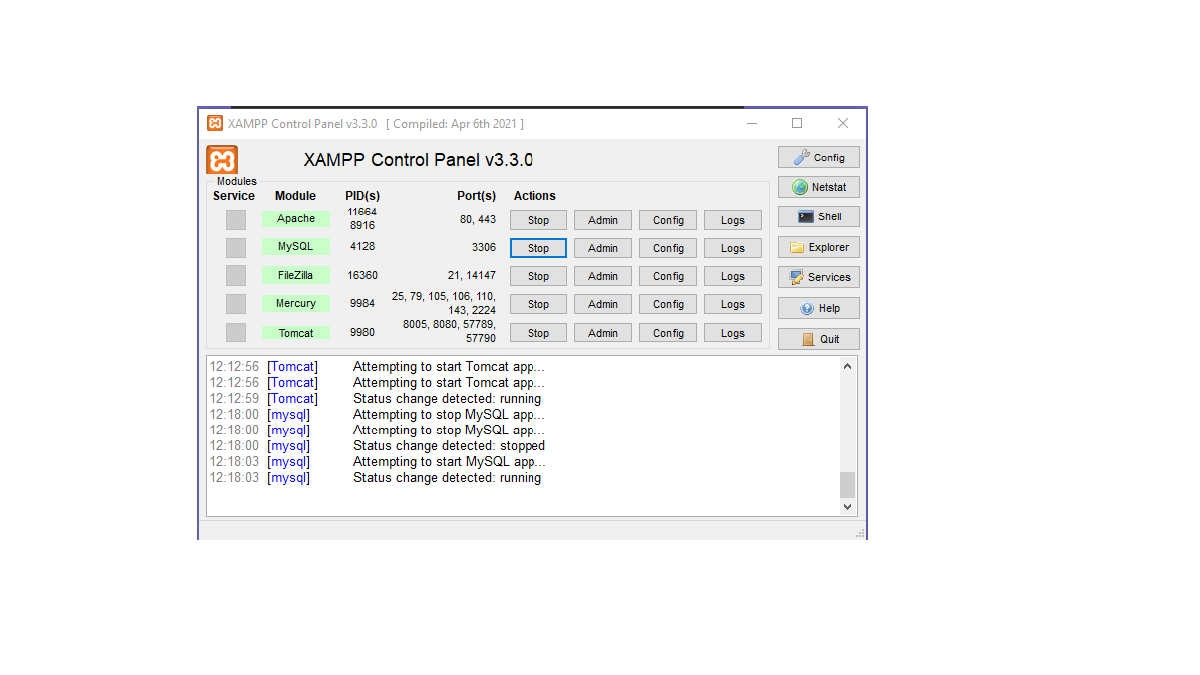Toggle the Tomcat service checkbox
This screenshot has width=1200, height=675.
(236, 333)
